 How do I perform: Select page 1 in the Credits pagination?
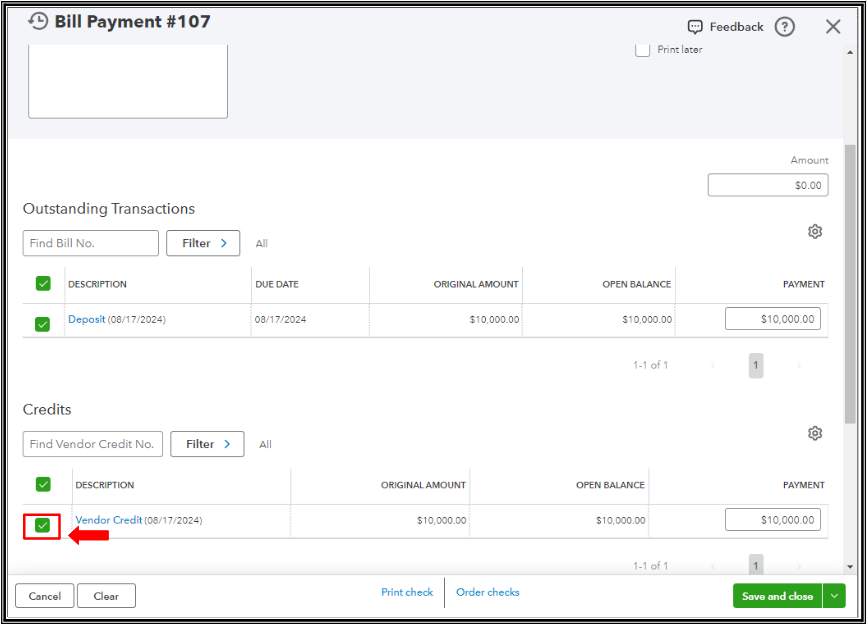pos(755,565)
